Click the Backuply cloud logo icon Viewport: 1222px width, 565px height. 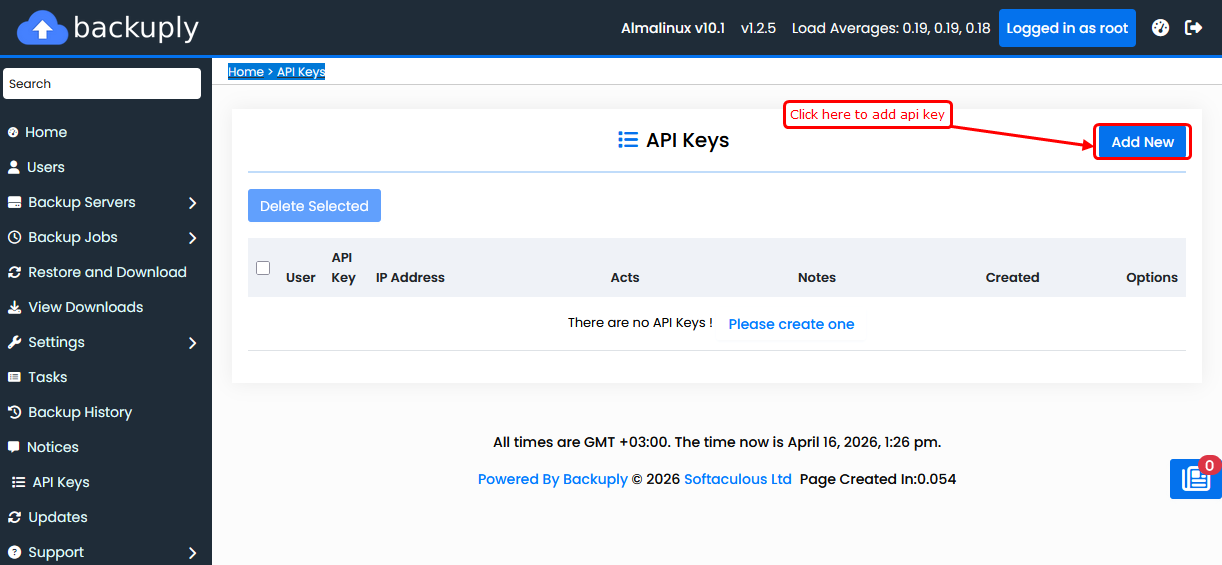point(42,28)
